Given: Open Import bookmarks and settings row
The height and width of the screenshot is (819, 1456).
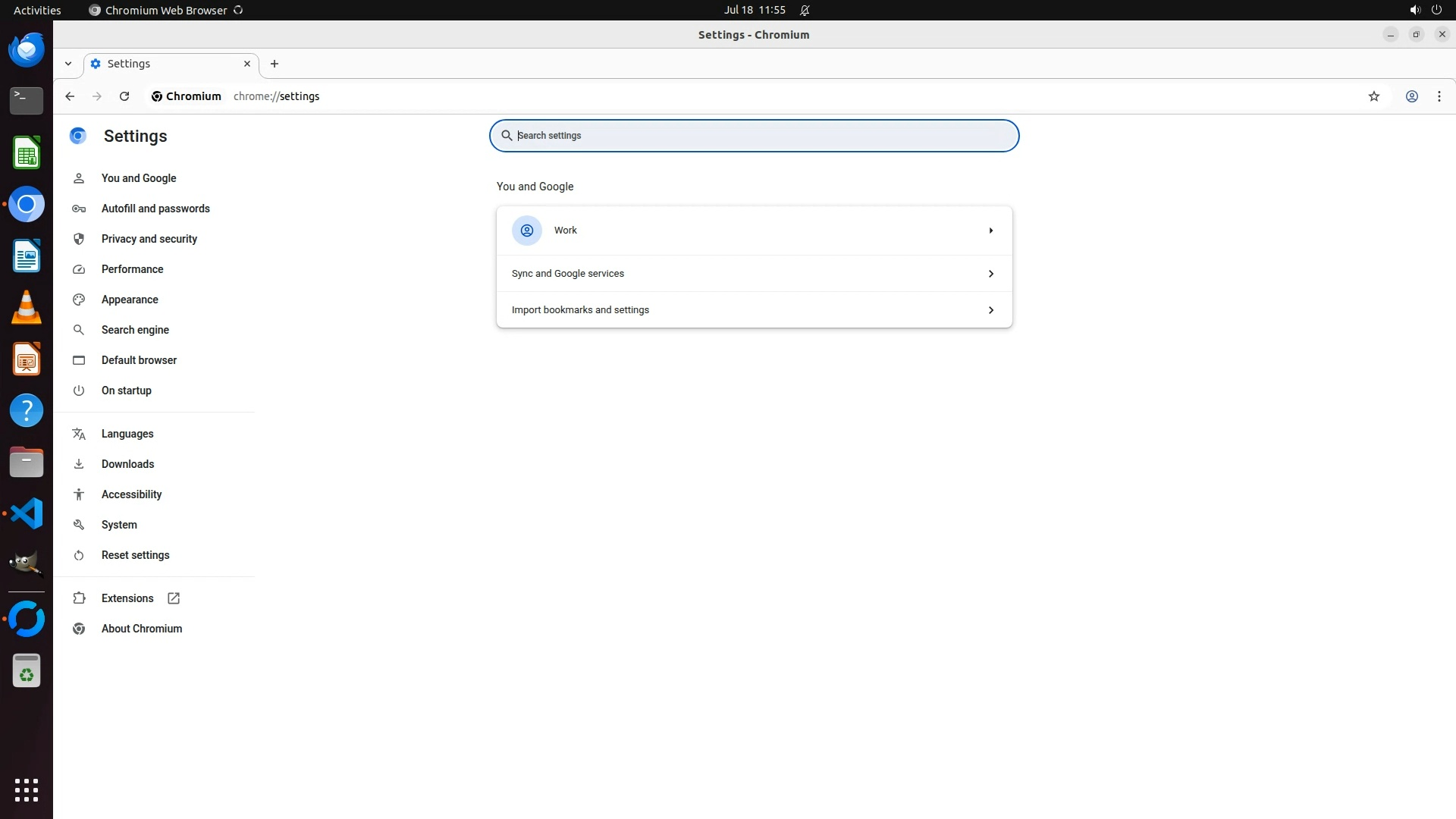Looking at the screenshot, I should [753, 310].
